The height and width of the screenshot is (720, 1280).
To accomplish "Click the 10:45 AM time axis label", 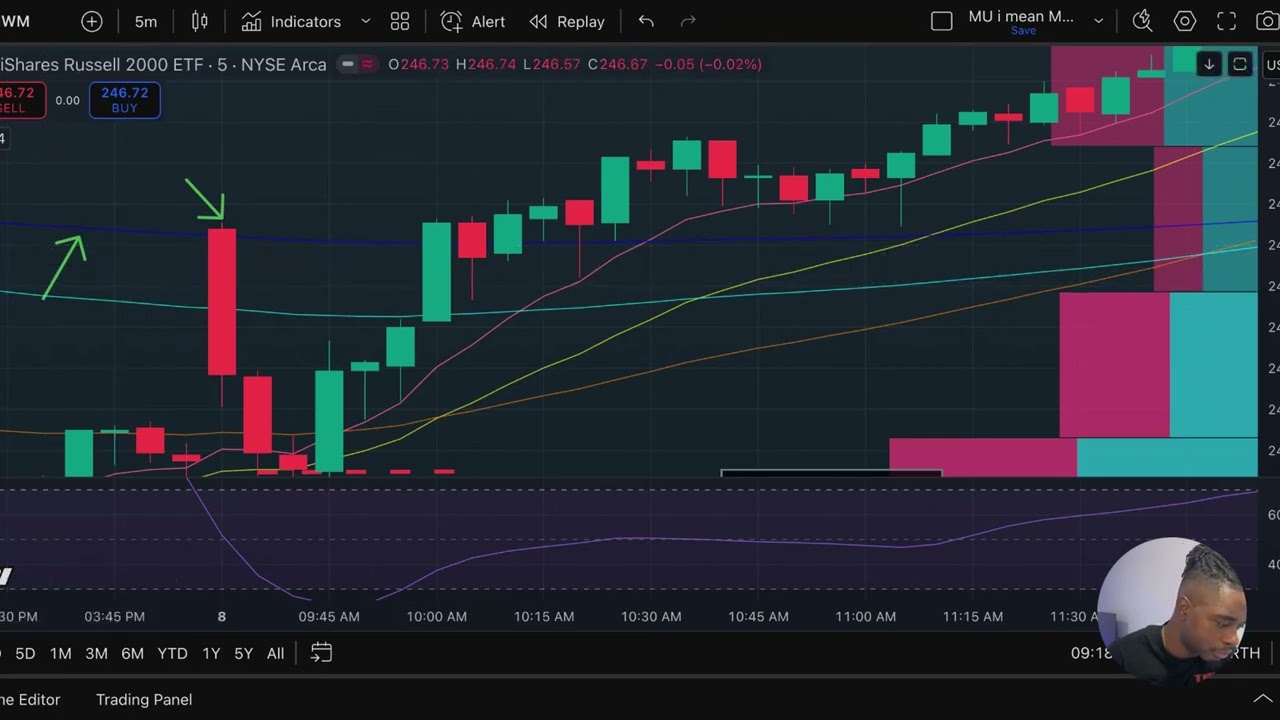I will coord(759,616).
